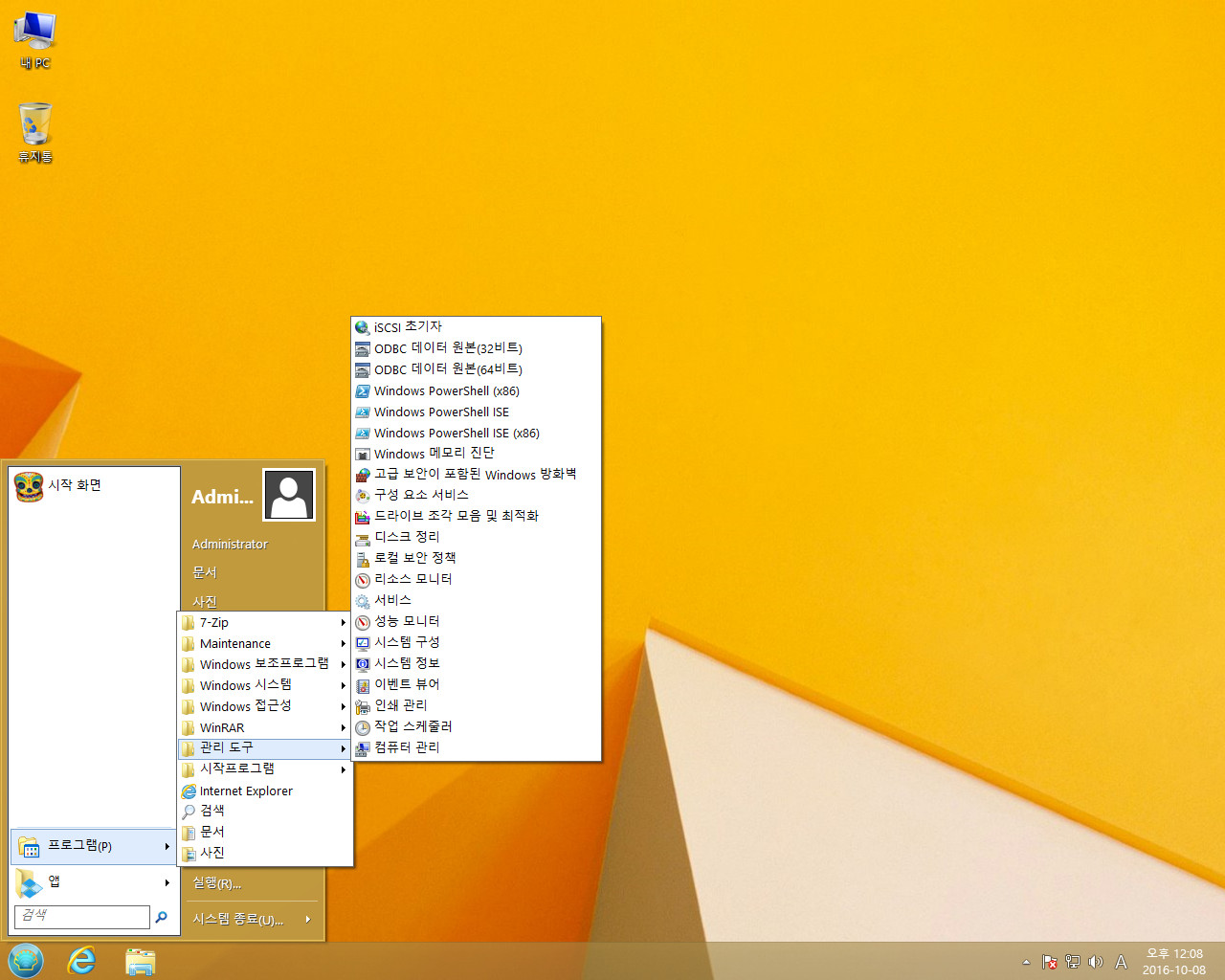The image size is (1225, 980).
Task: Open Internet Explorer from the taskbar
Action: point(82,961)
